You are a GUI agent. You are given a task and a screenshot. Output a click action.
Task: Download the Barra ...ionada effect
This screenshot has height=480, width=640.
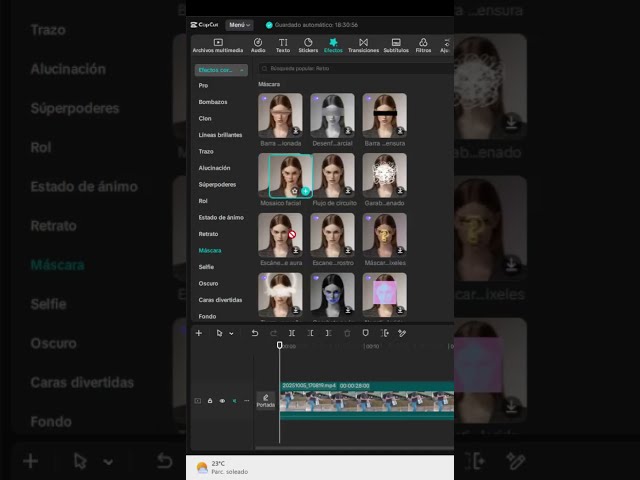pos(296,131)
